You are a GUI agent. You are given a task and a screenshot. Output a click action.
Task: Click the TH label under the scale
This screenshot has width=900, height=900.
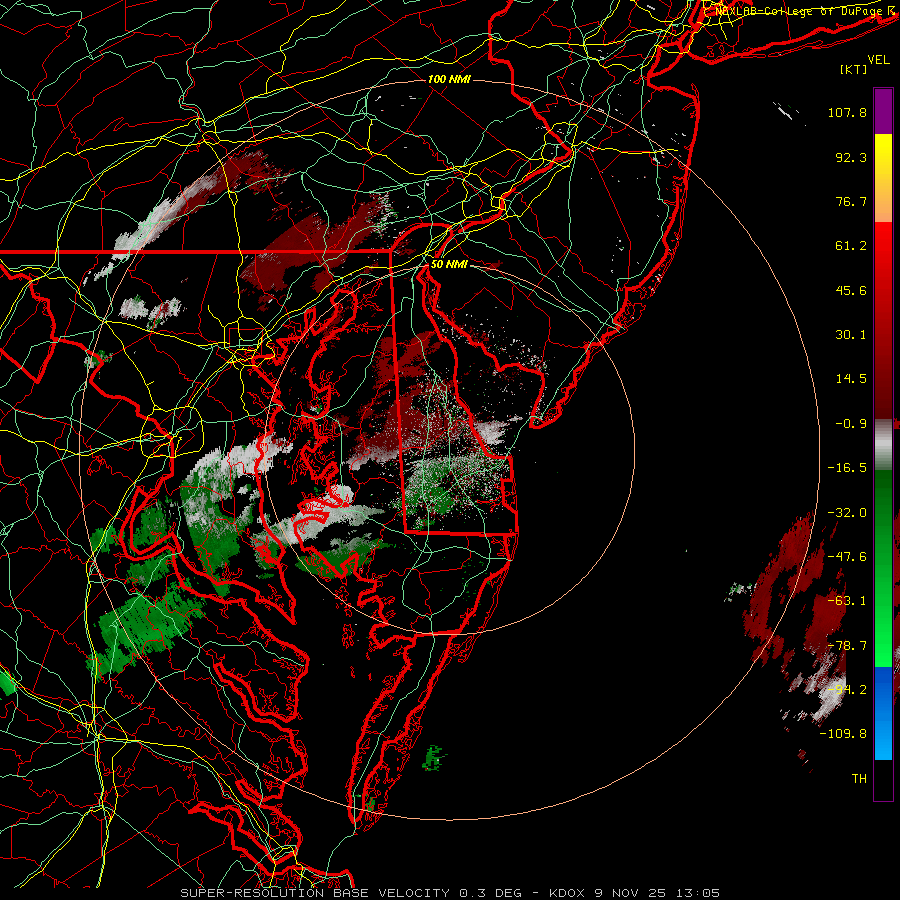coord(859,779)
